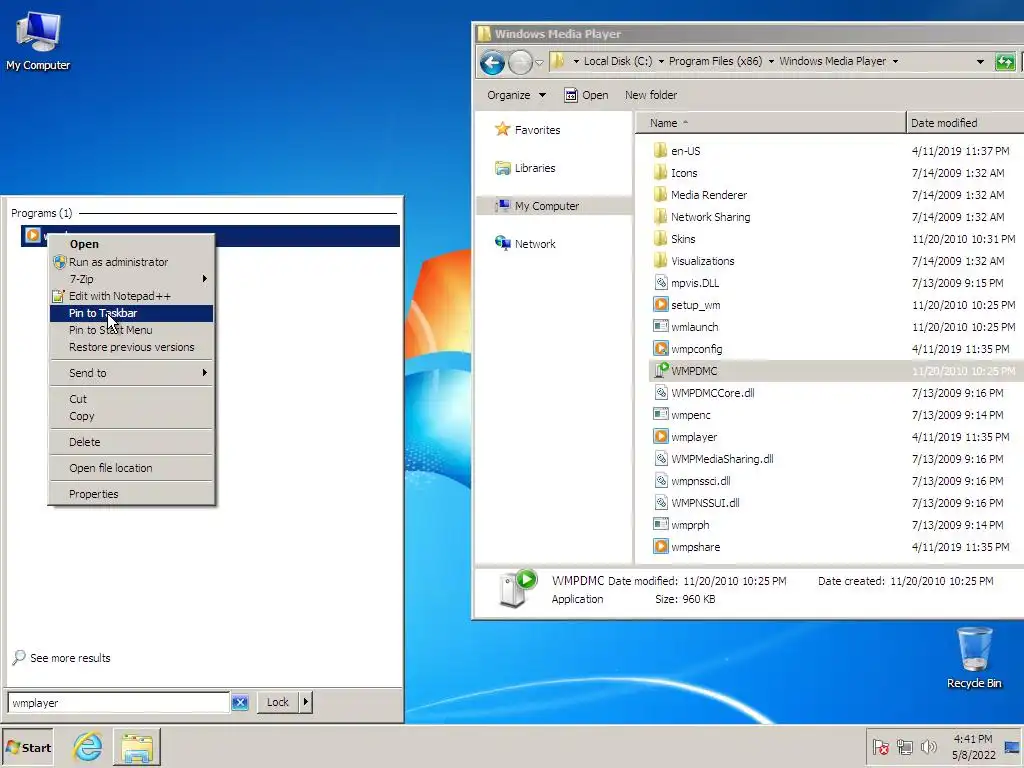The width and height of the screenshot is (1024, 768).
Task: Expand the arrow after Local Disk (C:)
Action: pyautogui.click(x=661, y=61)
